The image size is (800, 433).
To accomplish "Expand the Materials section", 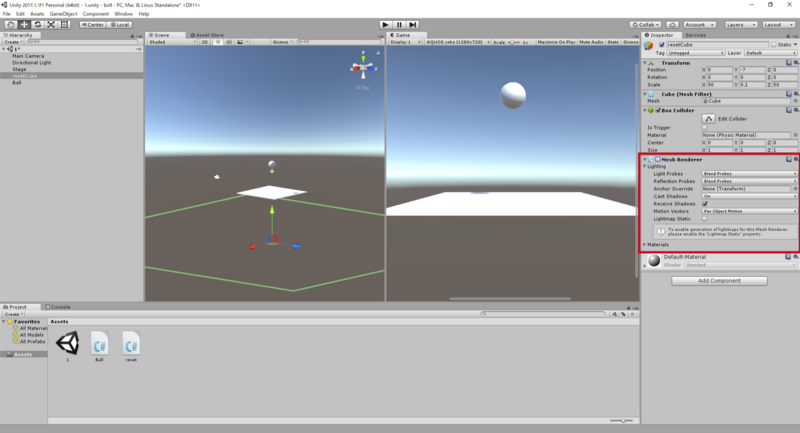I will (645, 244).
